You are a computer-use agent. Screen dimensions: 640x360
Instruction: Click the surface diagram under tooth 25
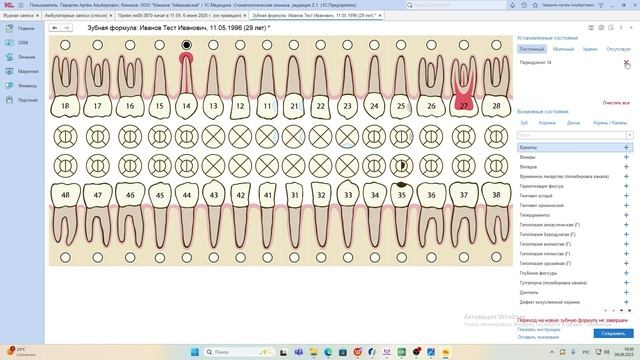coord(402,137)
